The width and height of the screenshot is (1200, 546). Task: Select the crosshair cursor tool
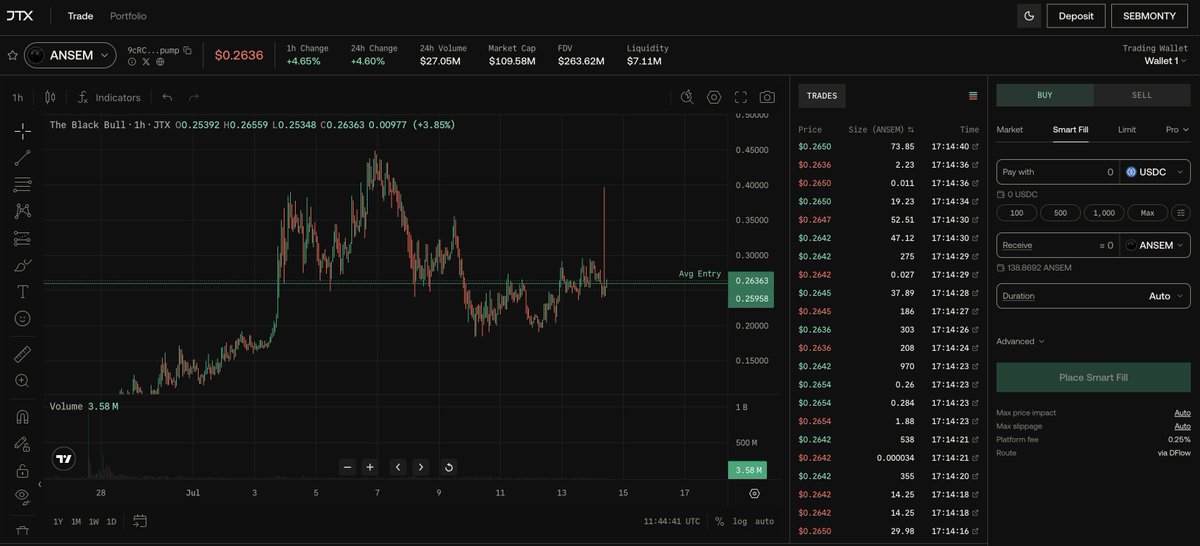[x=22, y=130]
